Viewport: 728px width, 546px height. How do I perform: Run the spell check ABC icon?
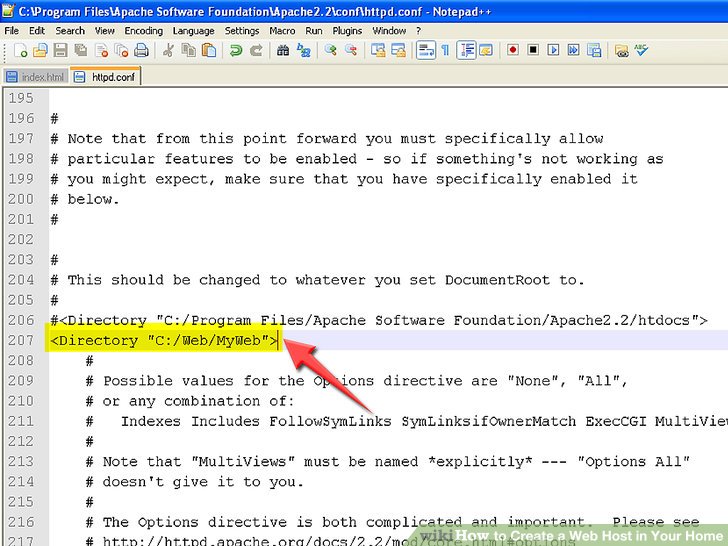[x=641, y=50]
